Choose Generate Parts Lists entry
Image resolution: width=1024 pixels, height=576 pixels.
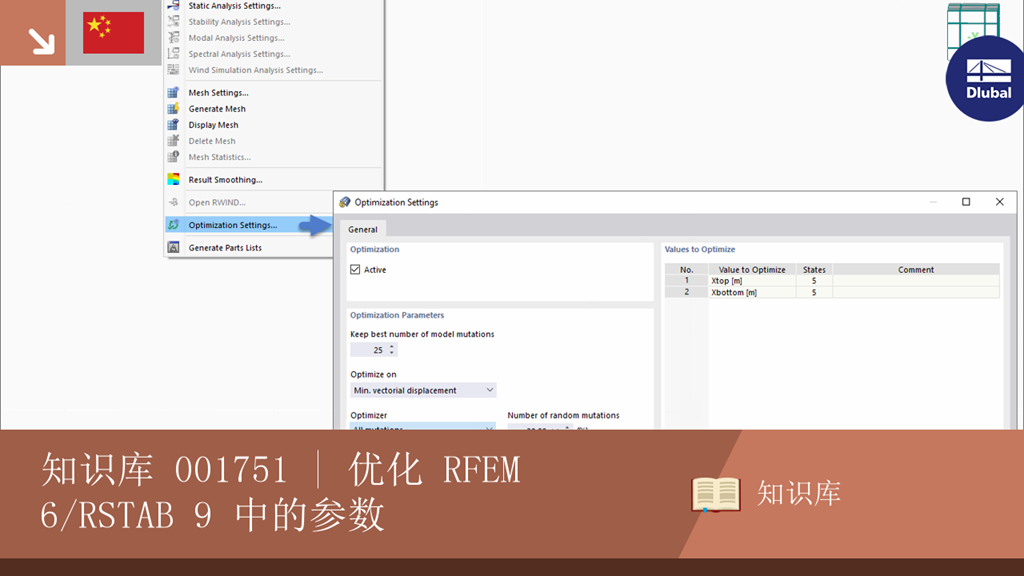pyautogui.click(x=225, y=248)
